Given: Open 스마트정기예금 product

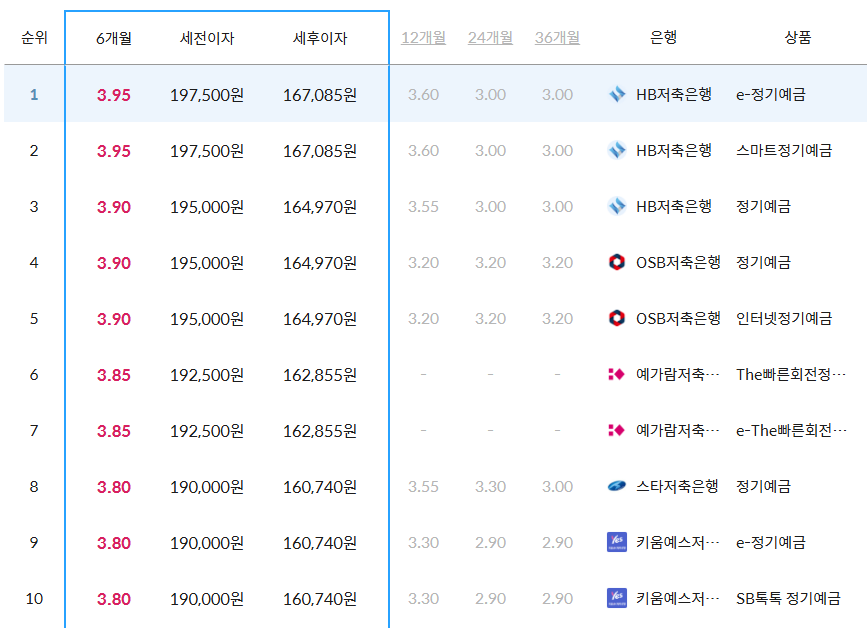Looking at the screenshot, I should tap(784, 150).
